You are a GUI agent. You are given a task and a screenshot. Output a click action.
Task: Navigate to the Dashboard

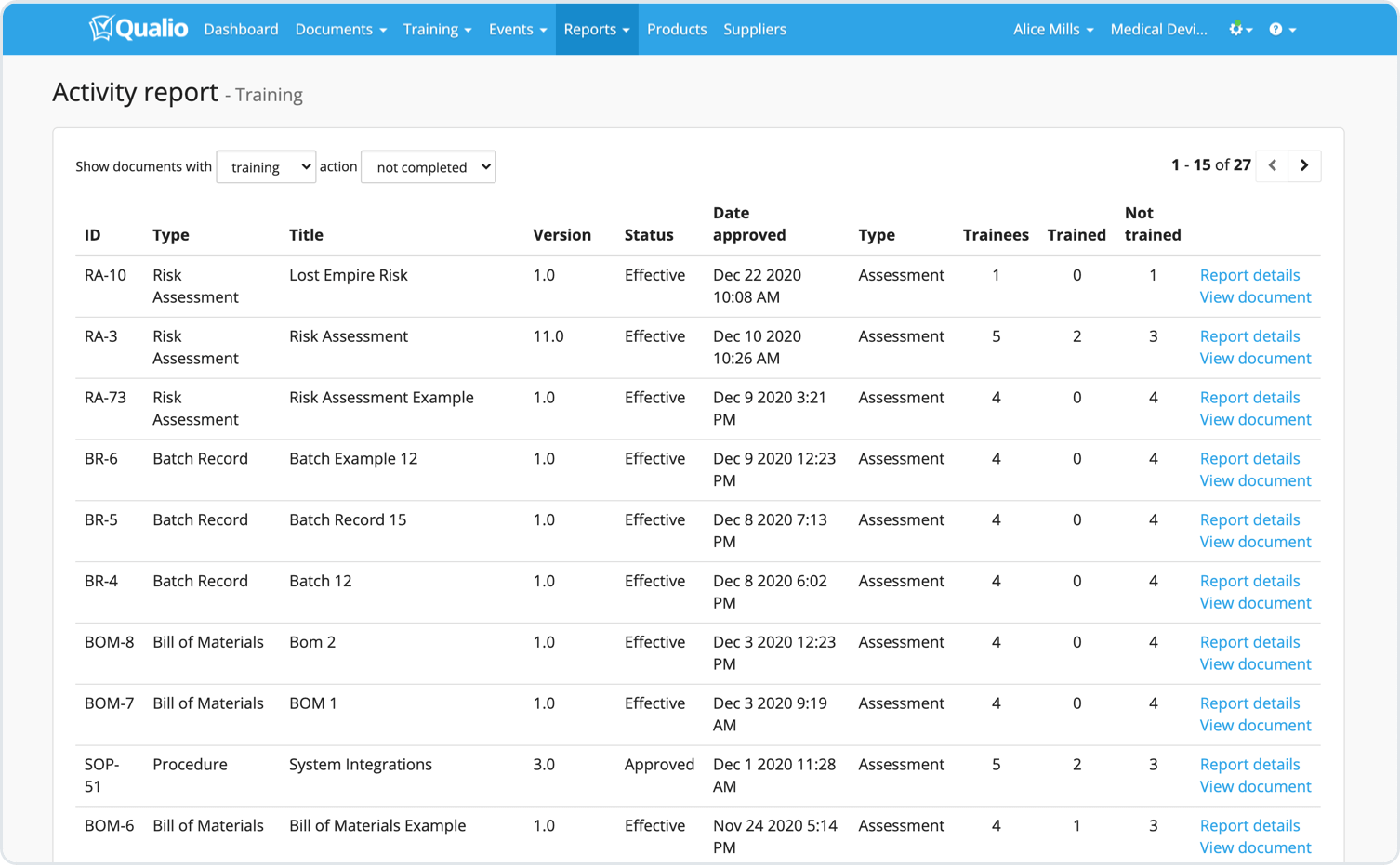click(x=241, y=29)
